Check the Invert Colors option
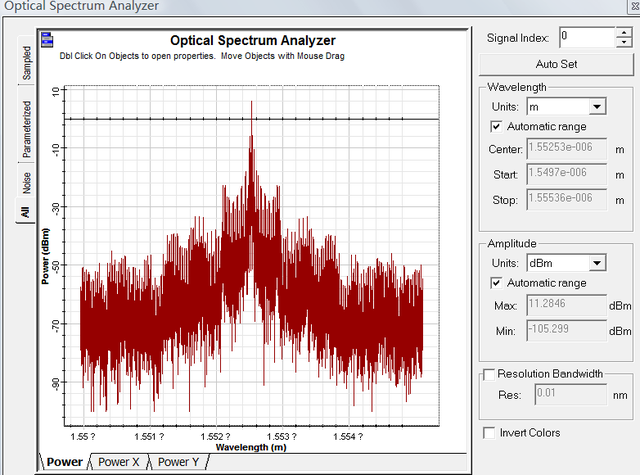This screenshot has height=475, width=640. (x=489, y=433)
